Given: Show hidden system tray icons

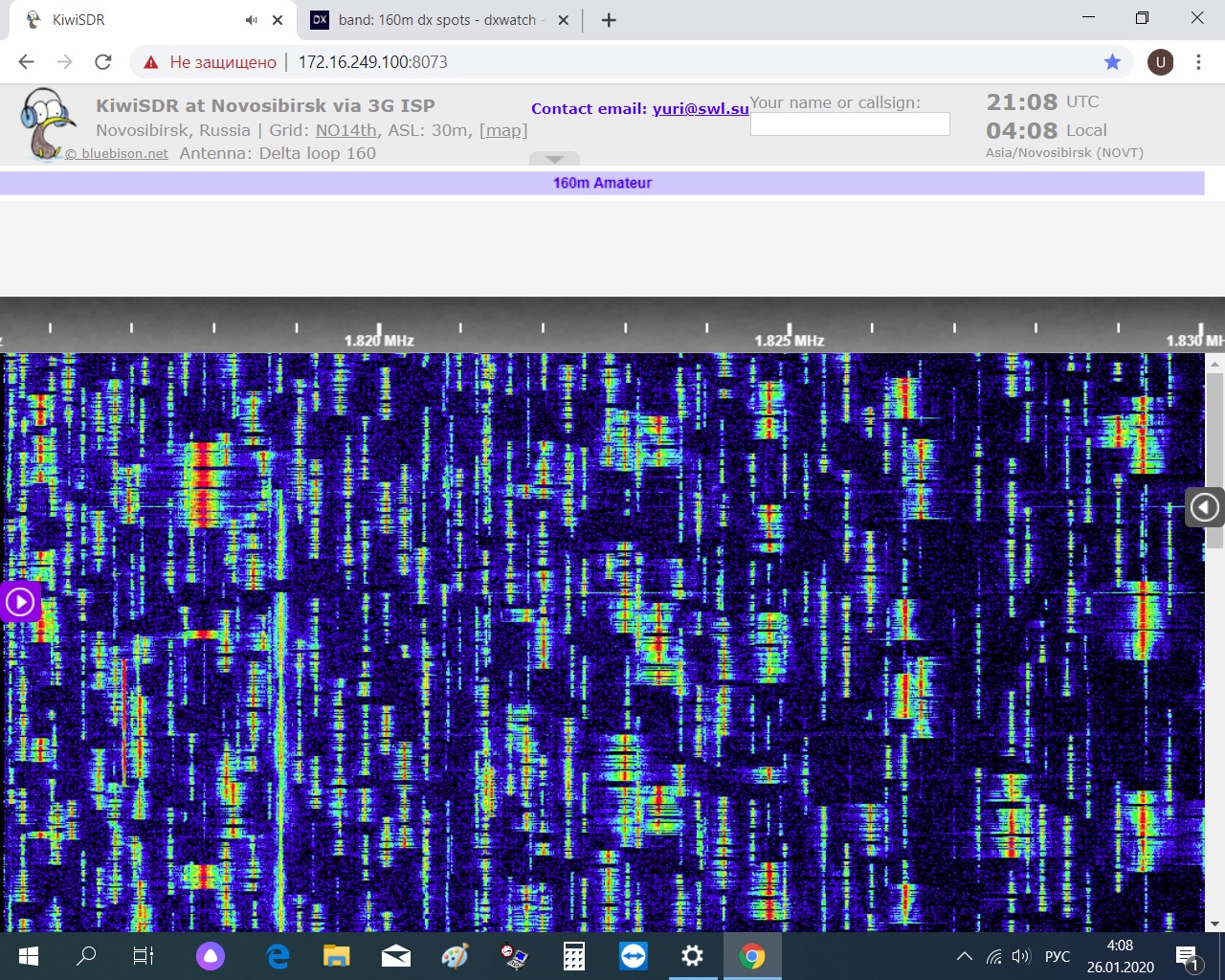Looking at the screenshot, I should pyautogui.click(x=965, y=956).
